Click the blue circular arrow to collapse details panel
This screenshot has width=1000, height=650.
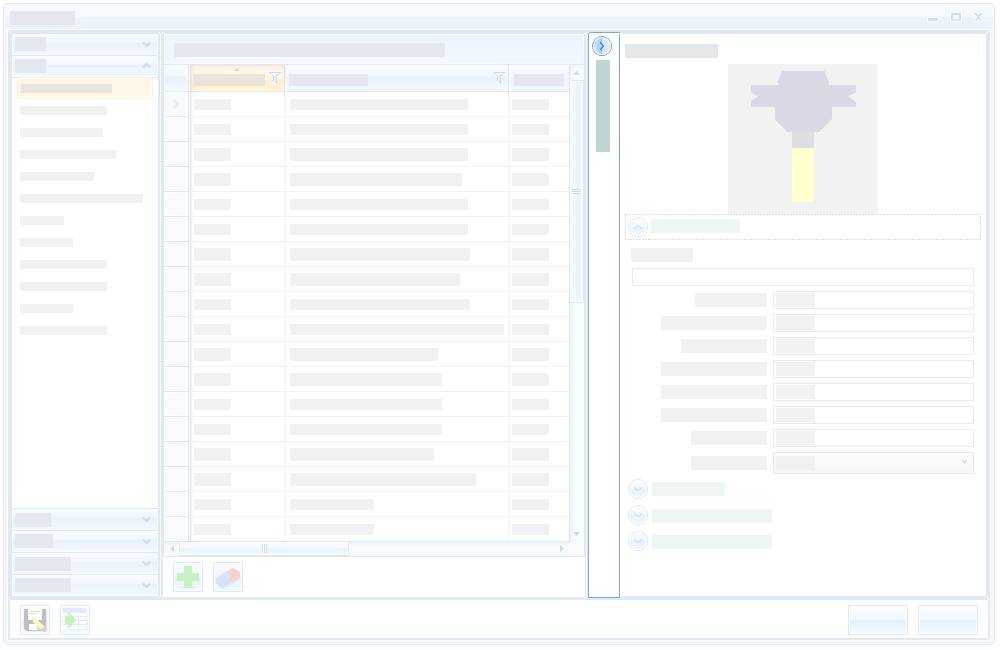[602, 46]
